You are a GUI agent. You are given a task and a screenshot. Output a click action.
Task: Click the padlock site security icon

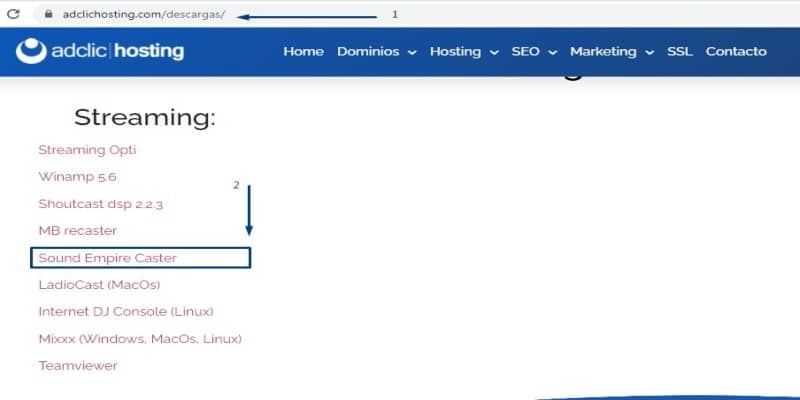pyautogui.click(x=48, y=14)
